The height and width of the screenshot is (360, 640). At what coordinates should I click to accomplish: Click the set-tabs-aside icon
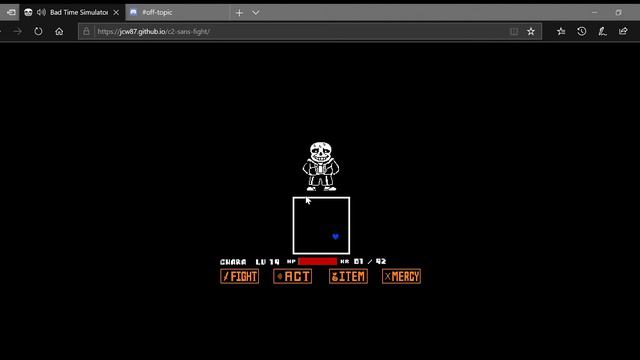[10, 12]
